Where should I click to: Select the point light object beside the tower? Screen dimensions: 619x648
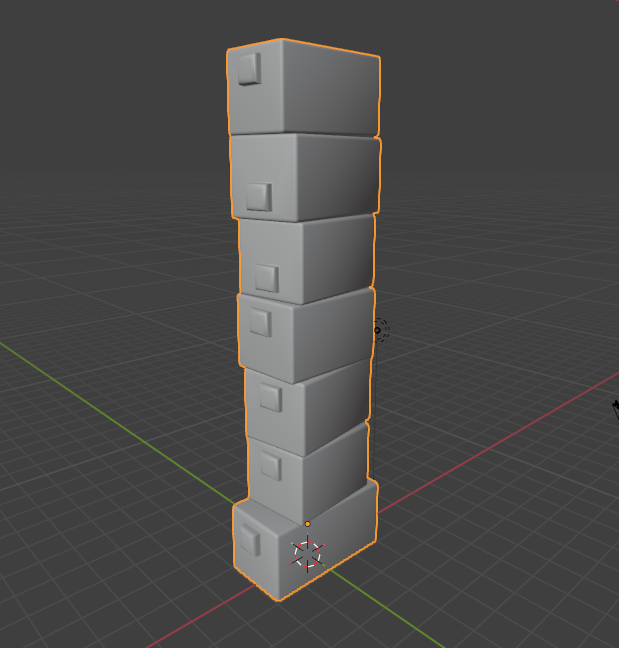378,330
